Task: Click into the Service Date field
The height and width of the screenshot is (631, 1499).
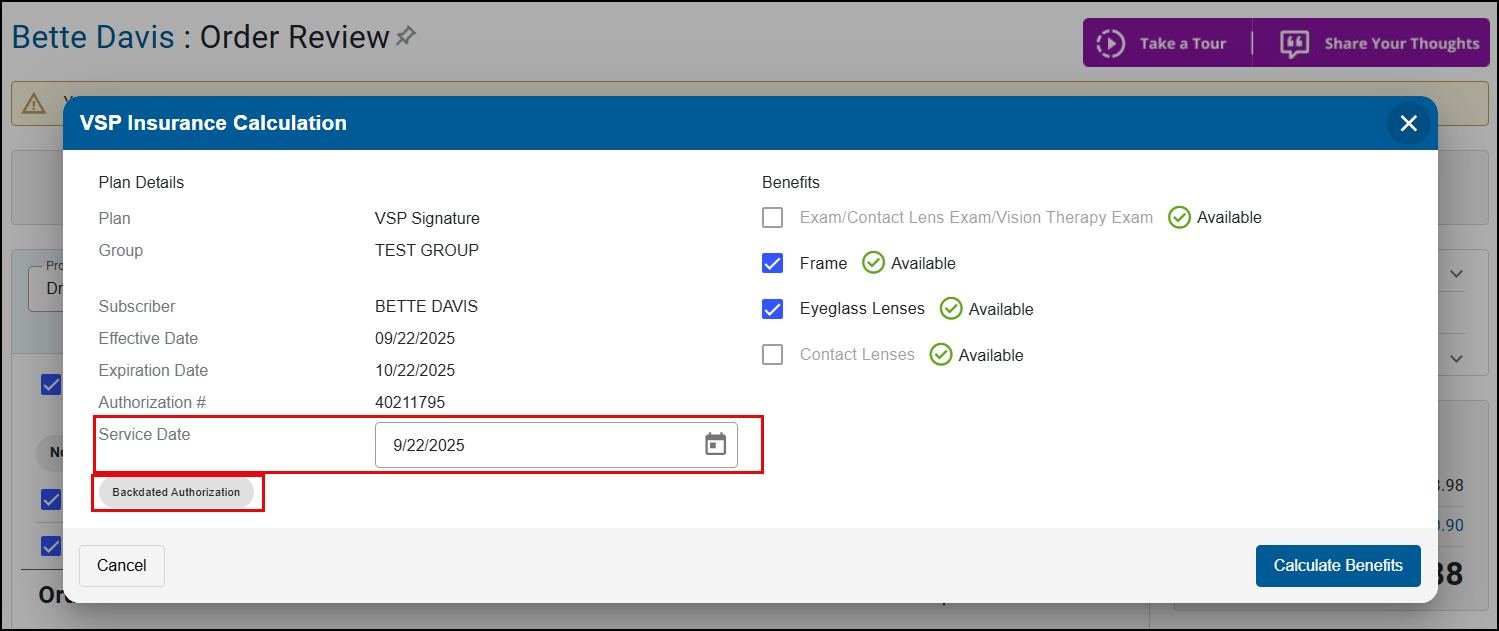Action: coord(535,446)
